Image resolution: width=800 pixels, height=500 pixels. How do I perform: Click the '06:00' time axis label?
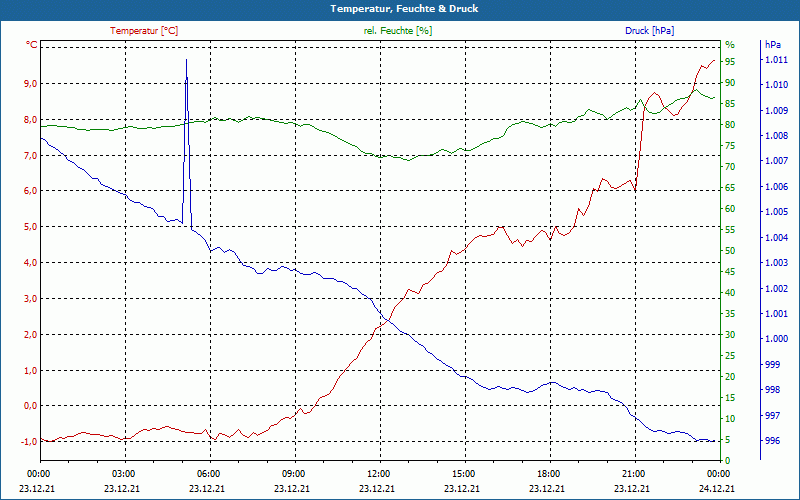[208, 473]
